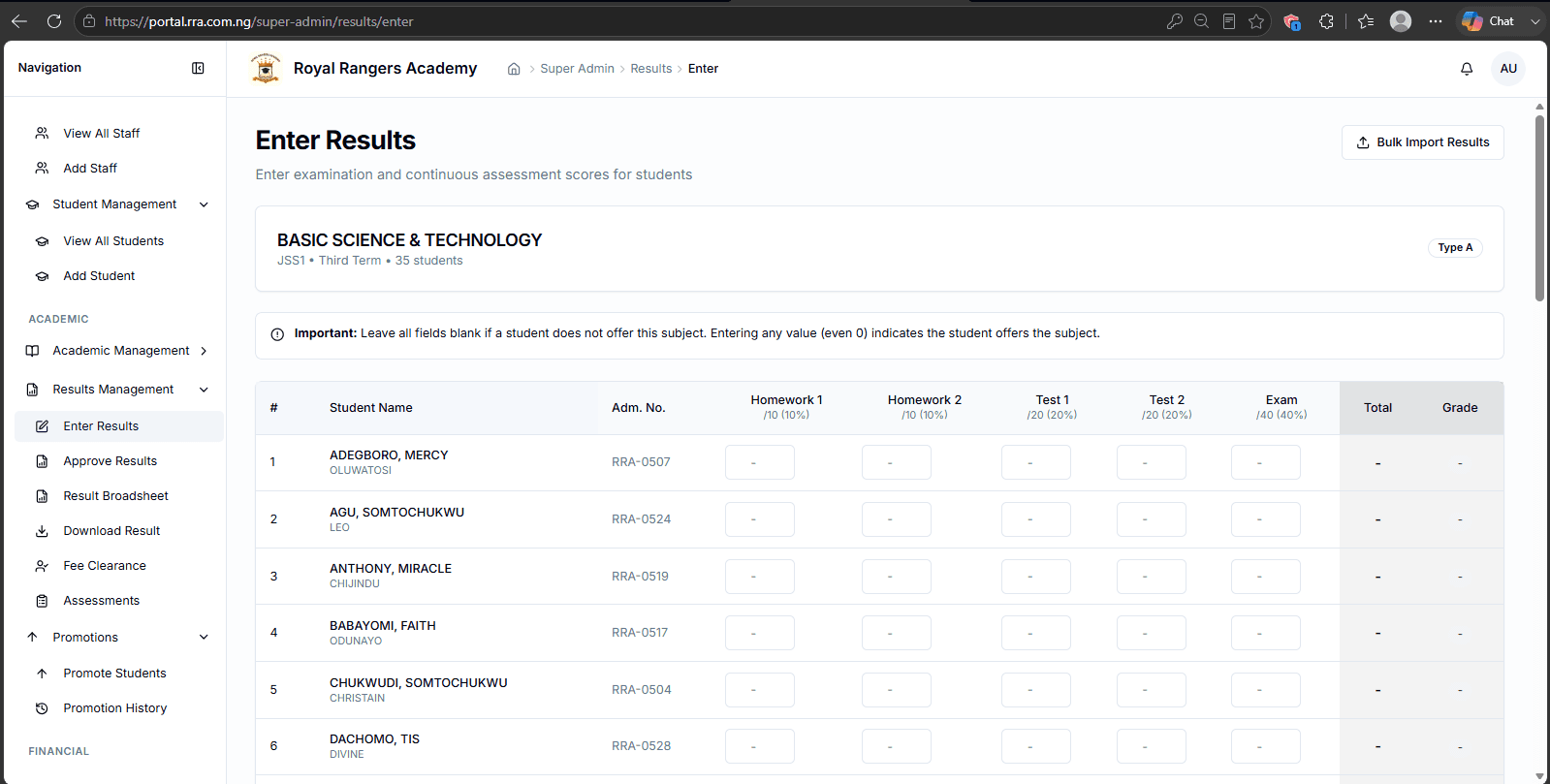Click Super Admin breadcrumb link
Image resolution: width=1550 pixels, height=784 pixels.
(x=577, y=69)
